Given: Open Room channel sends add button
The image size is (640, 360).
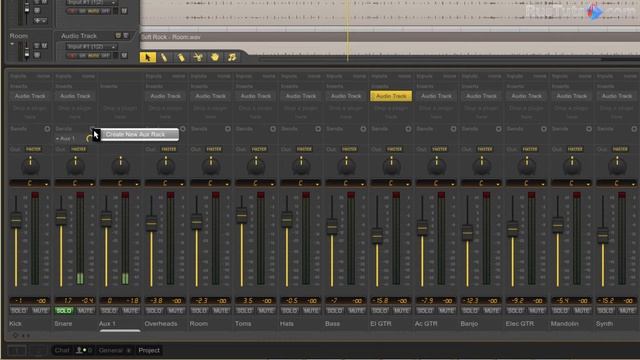Looking at the screenshot, I should point(228,129).
